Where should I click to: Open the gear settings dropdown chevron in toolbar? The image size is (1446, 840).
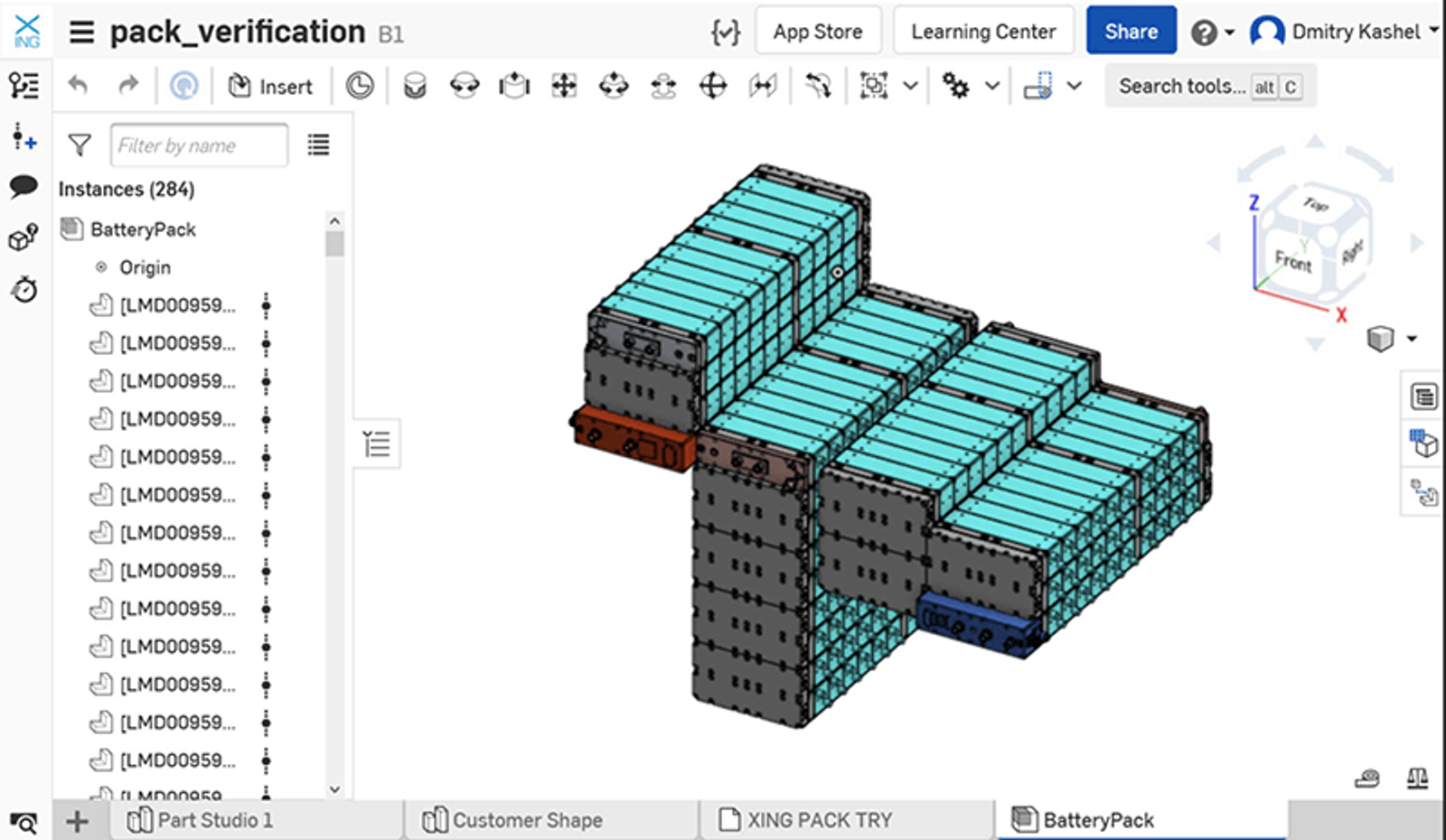coord(992,86)
